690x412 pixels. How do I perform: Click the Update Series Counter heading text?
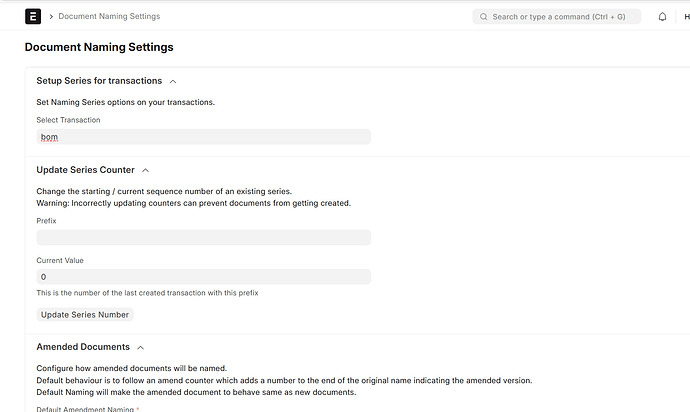click(85, 170)
